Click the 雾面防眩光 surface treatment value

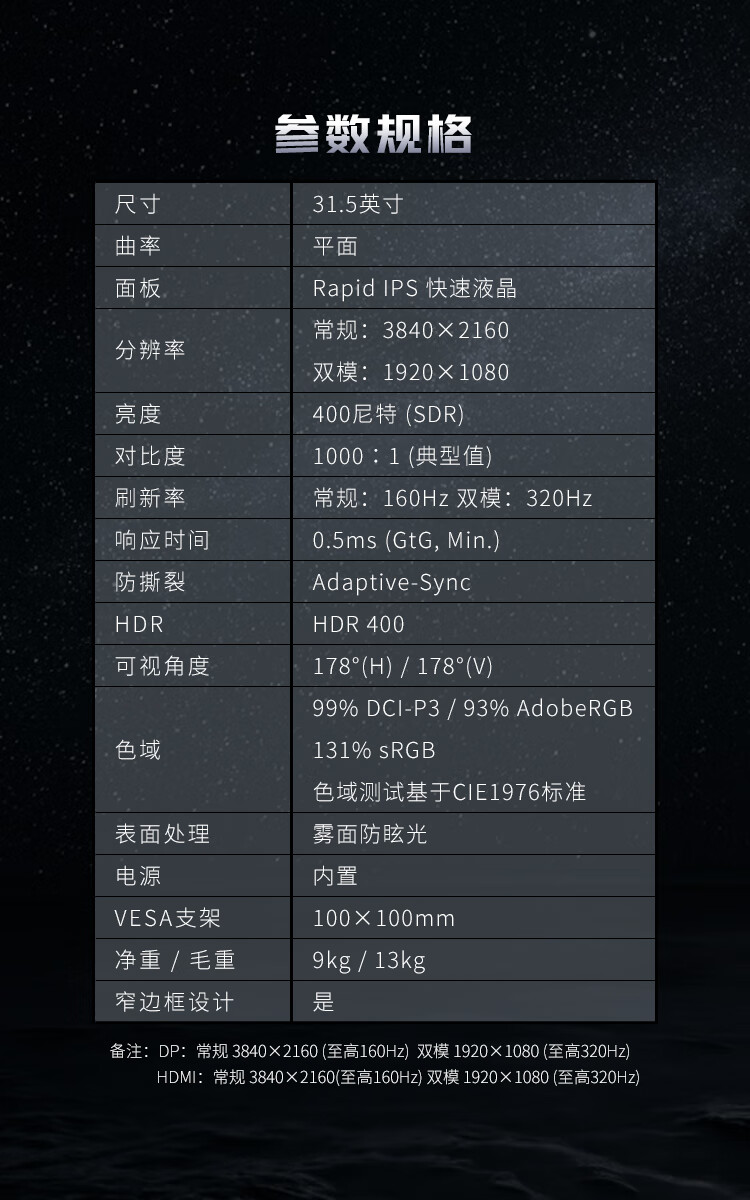point(370,834)
